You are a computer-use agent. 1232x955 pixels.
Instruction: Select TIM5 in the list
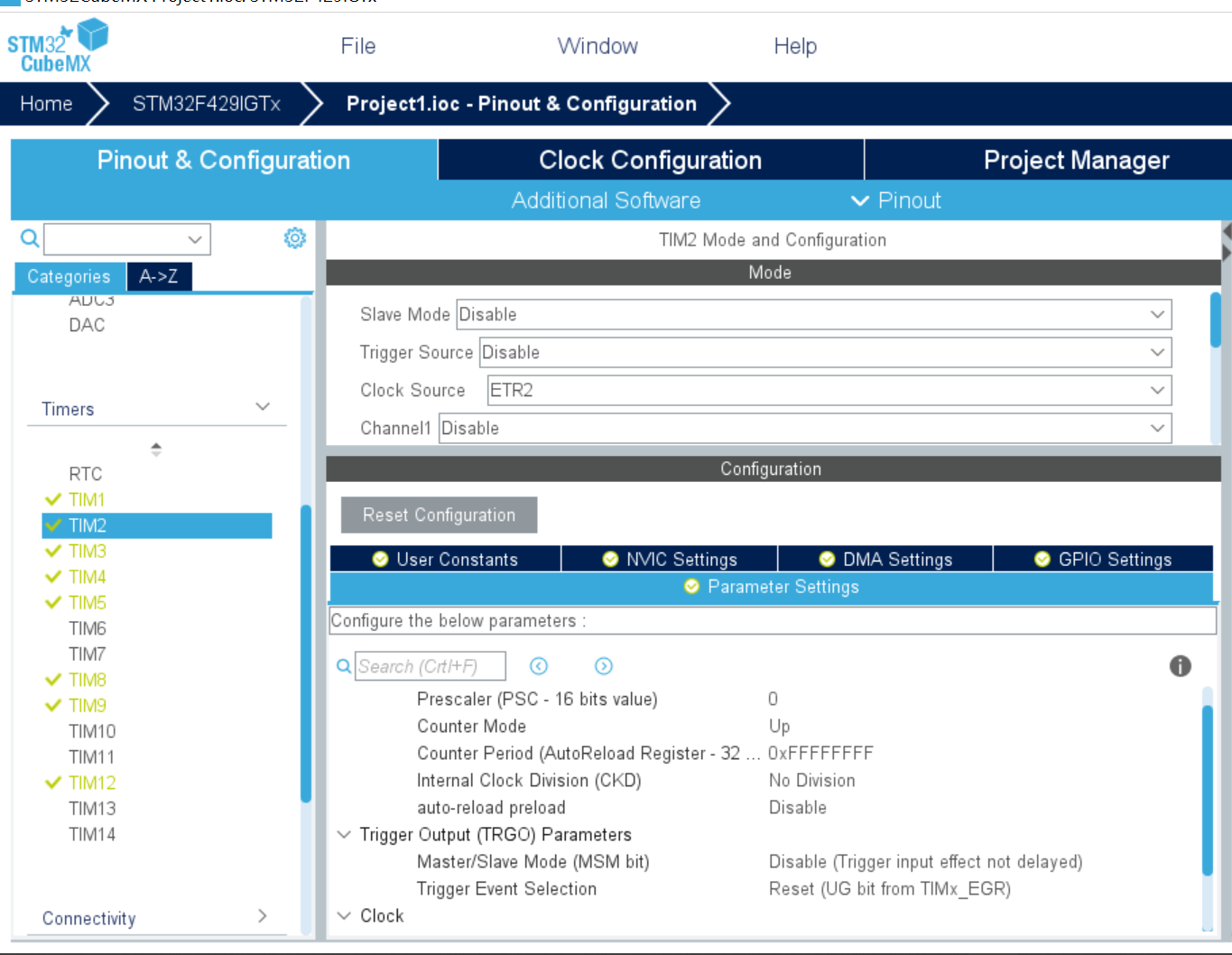88,602
